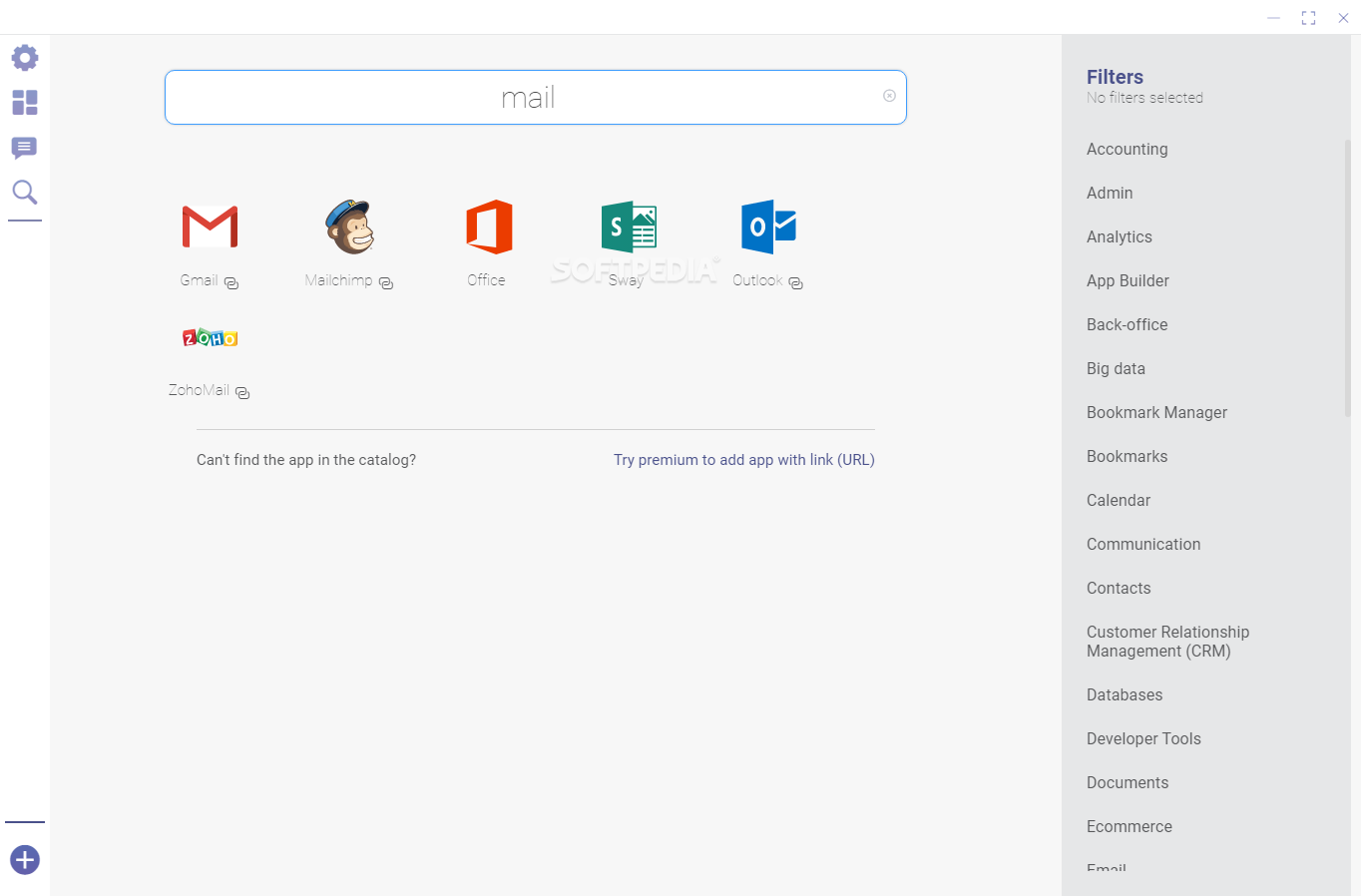Click the multi-instance icon next to Outlook
The width and height of the screenshot is (1361, 896).
coord(795,283)
